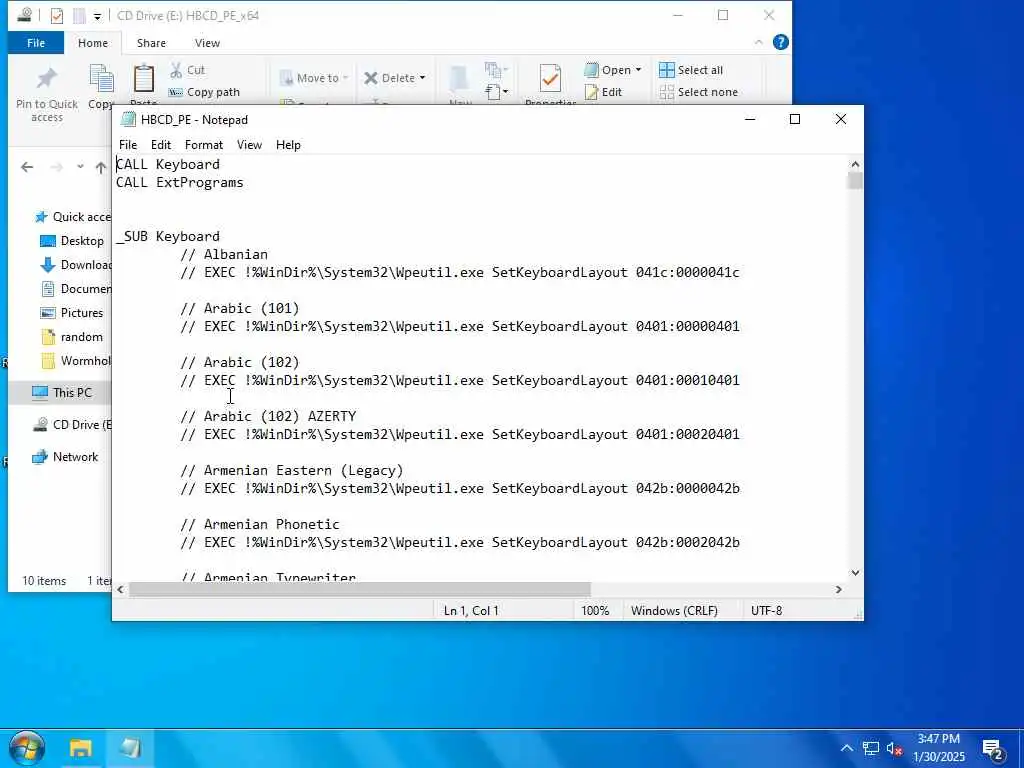Open the Explorer recent locations dropdown

pos(80,167)
